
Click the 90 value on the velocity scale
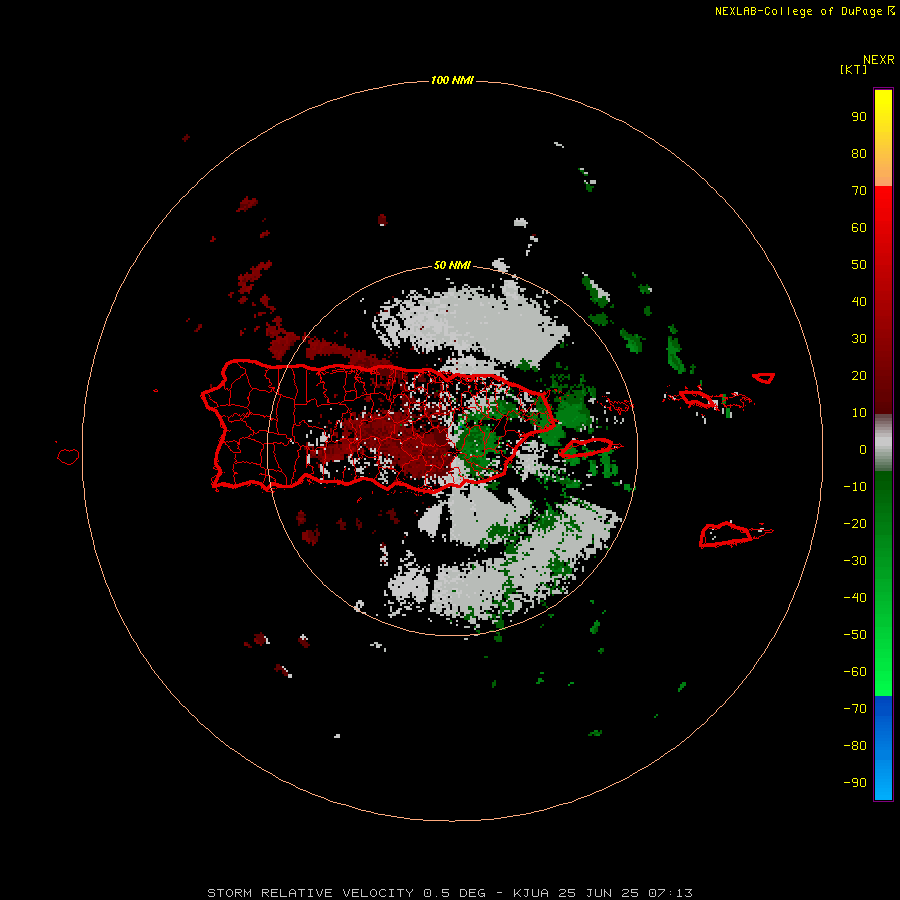click(x=859, y=117)
